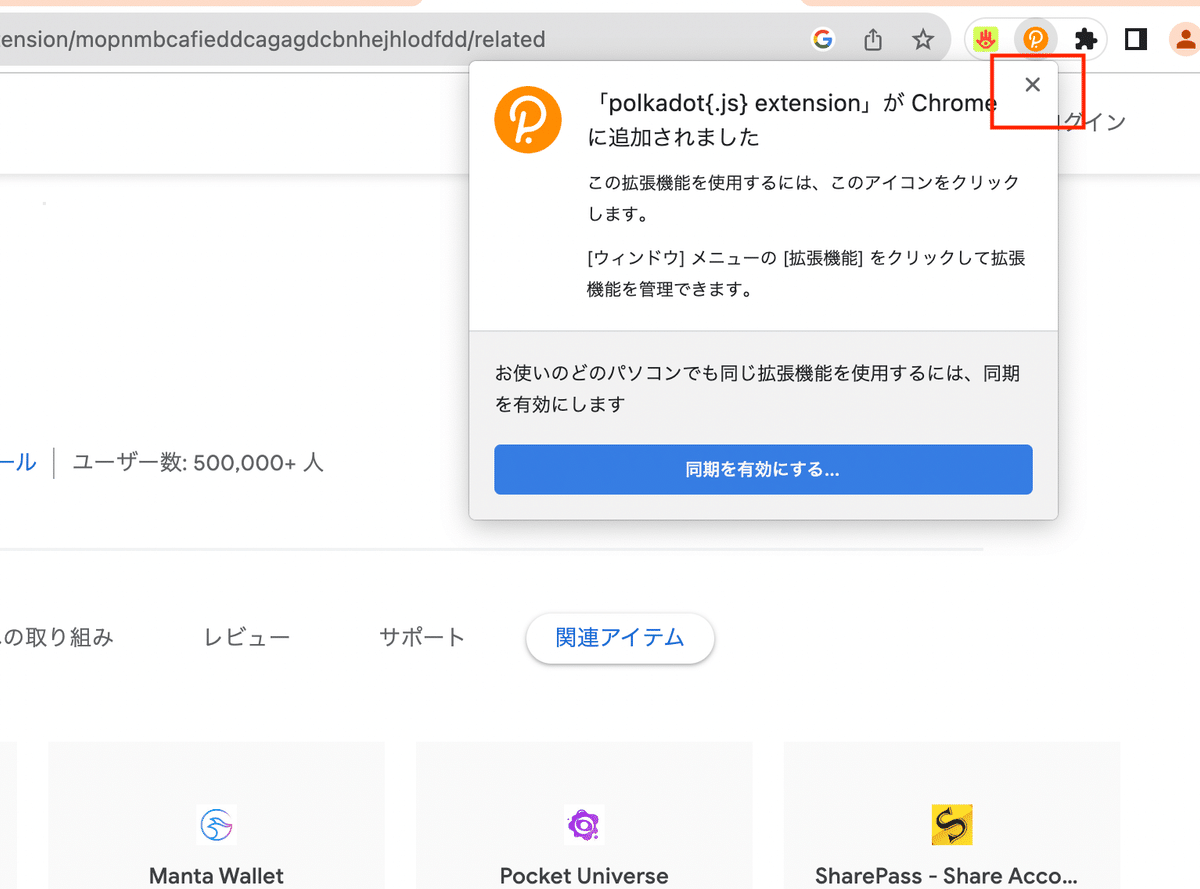The height and width of the screenshot is (889, 1200).
Task: Open the Chrome profile avatar
Action: (x=1185, y=40)
